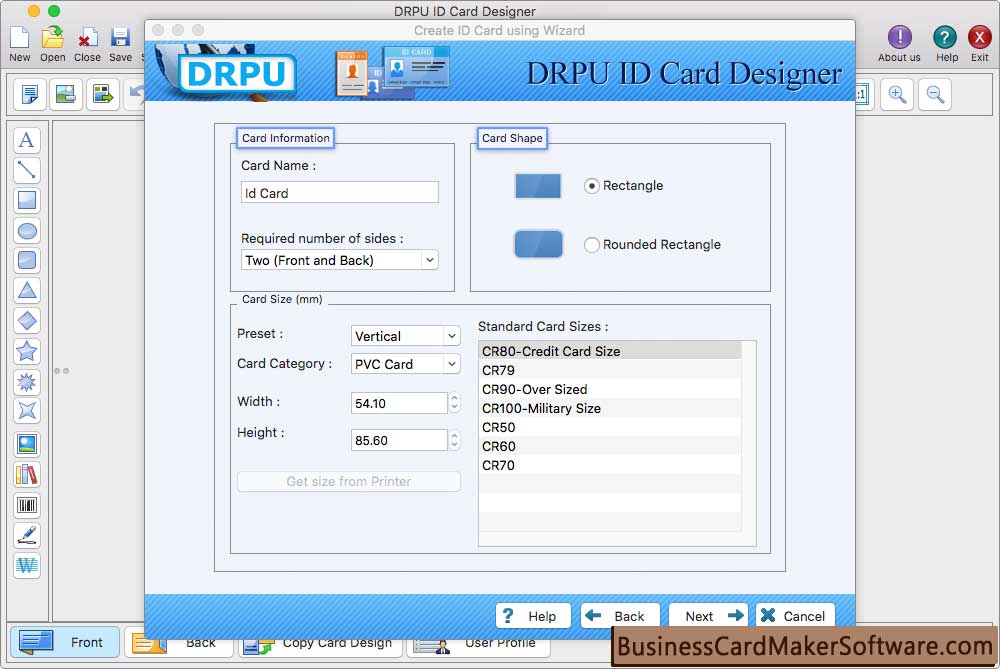The image size is (1000, 669).
Task: Select the Rectangle shape tool
Action: click(x=27, y=200)
